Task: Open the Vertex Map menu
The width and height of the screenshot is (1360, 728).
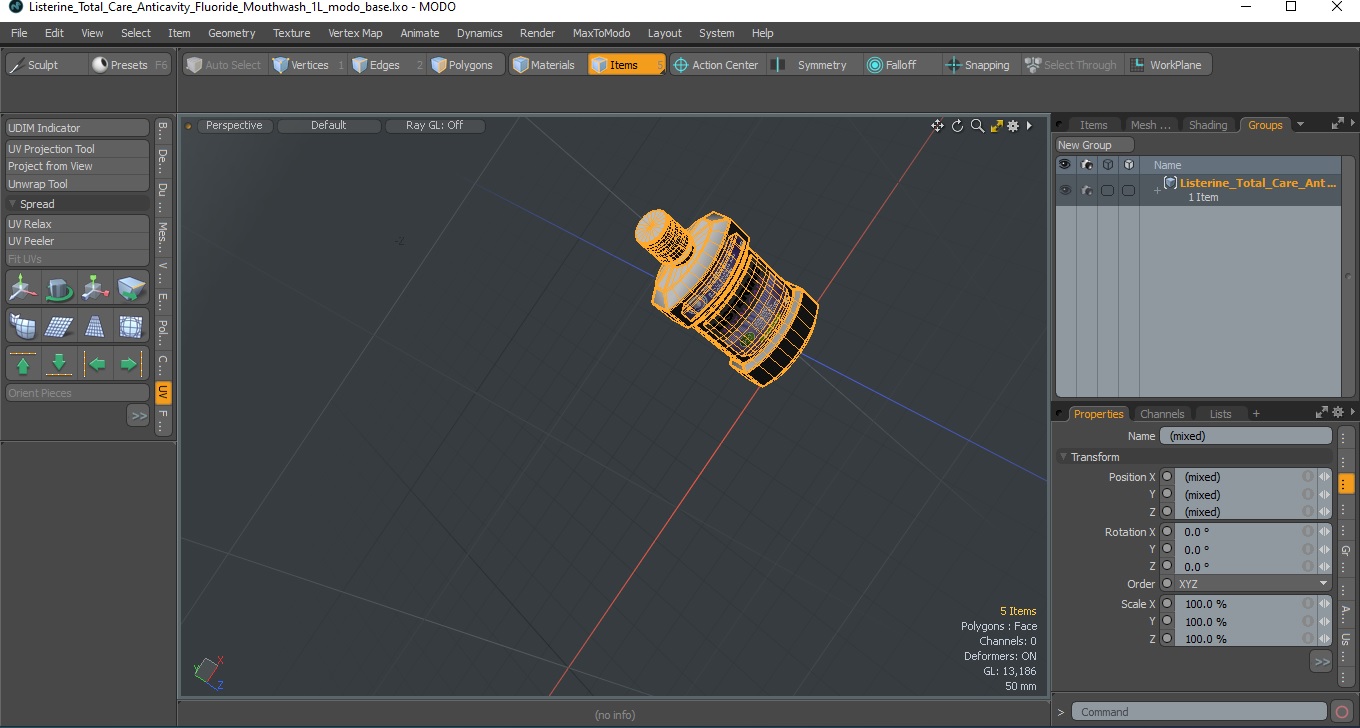Action: click(355, 33)
